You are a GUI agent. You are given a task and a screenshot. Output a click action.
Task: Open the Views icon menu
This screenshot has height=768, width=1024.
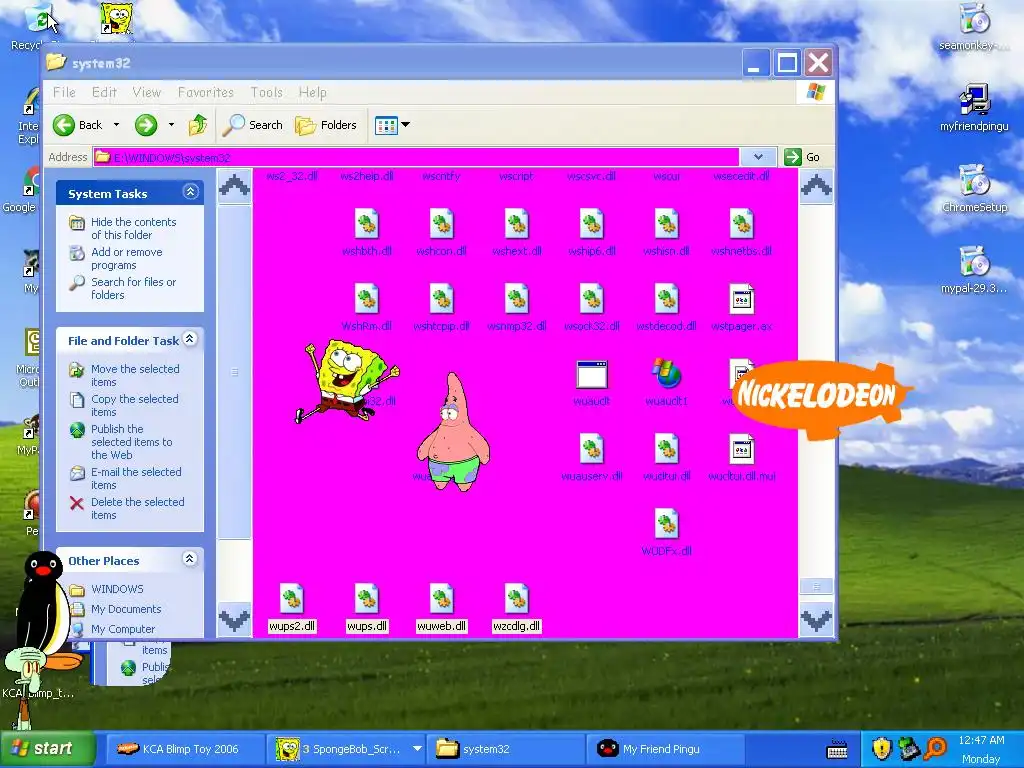pyautogui.click(x=392, y=125)
